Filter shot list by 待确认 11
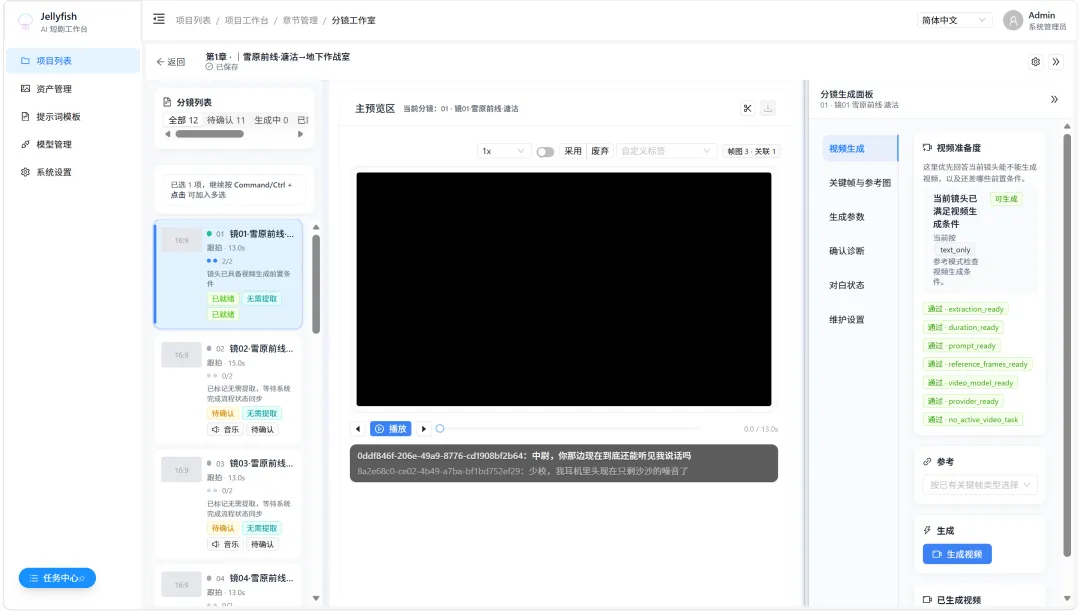This screenshot has width=1080, height=612. coord(226,120)
